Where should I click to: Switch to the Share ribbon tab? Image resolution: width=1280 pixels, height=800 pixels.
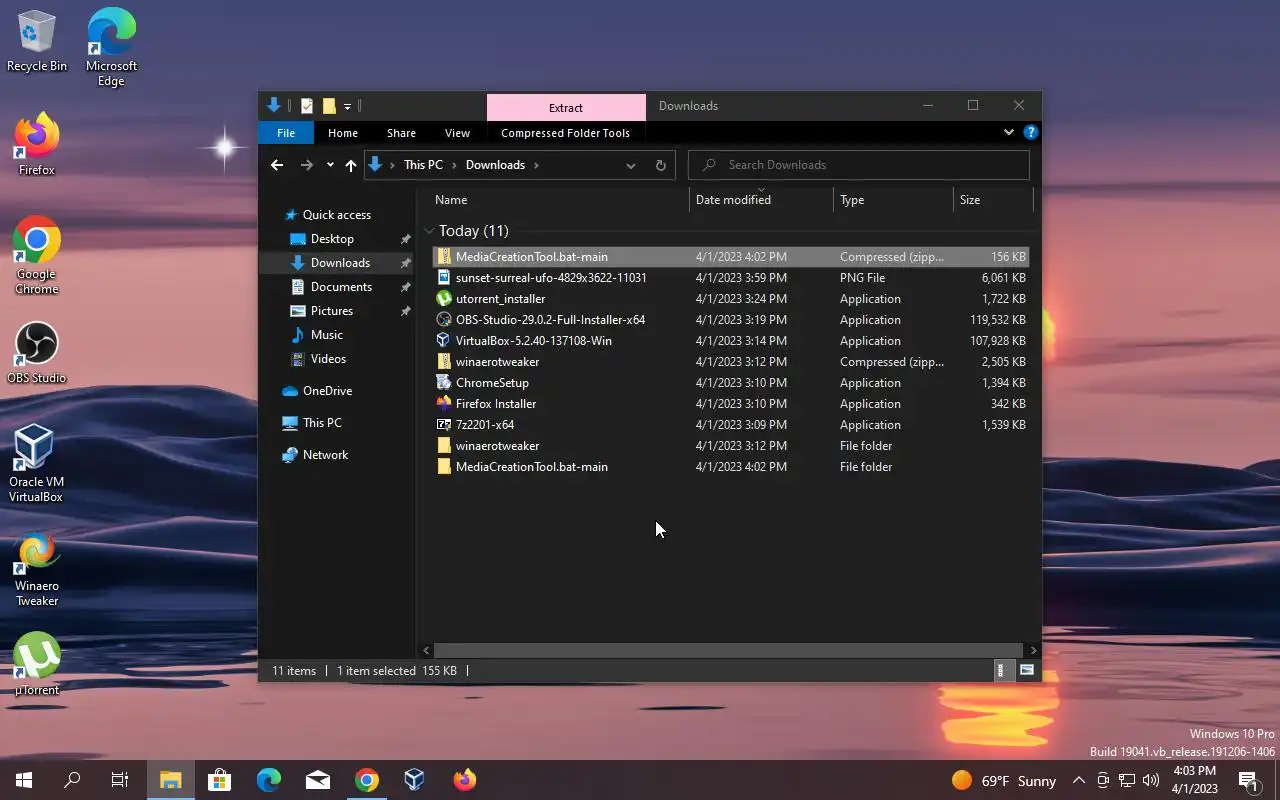401,133
